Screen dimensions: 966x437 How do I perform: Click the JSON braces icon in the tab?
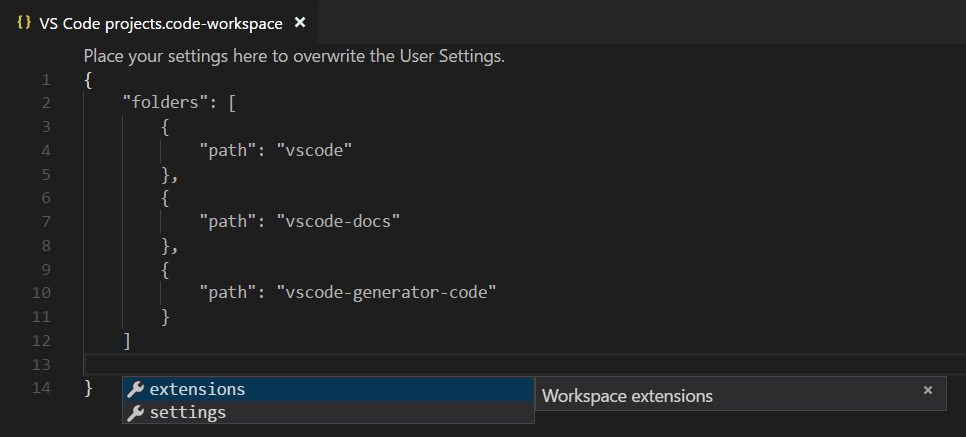click(x=25, y=22)
